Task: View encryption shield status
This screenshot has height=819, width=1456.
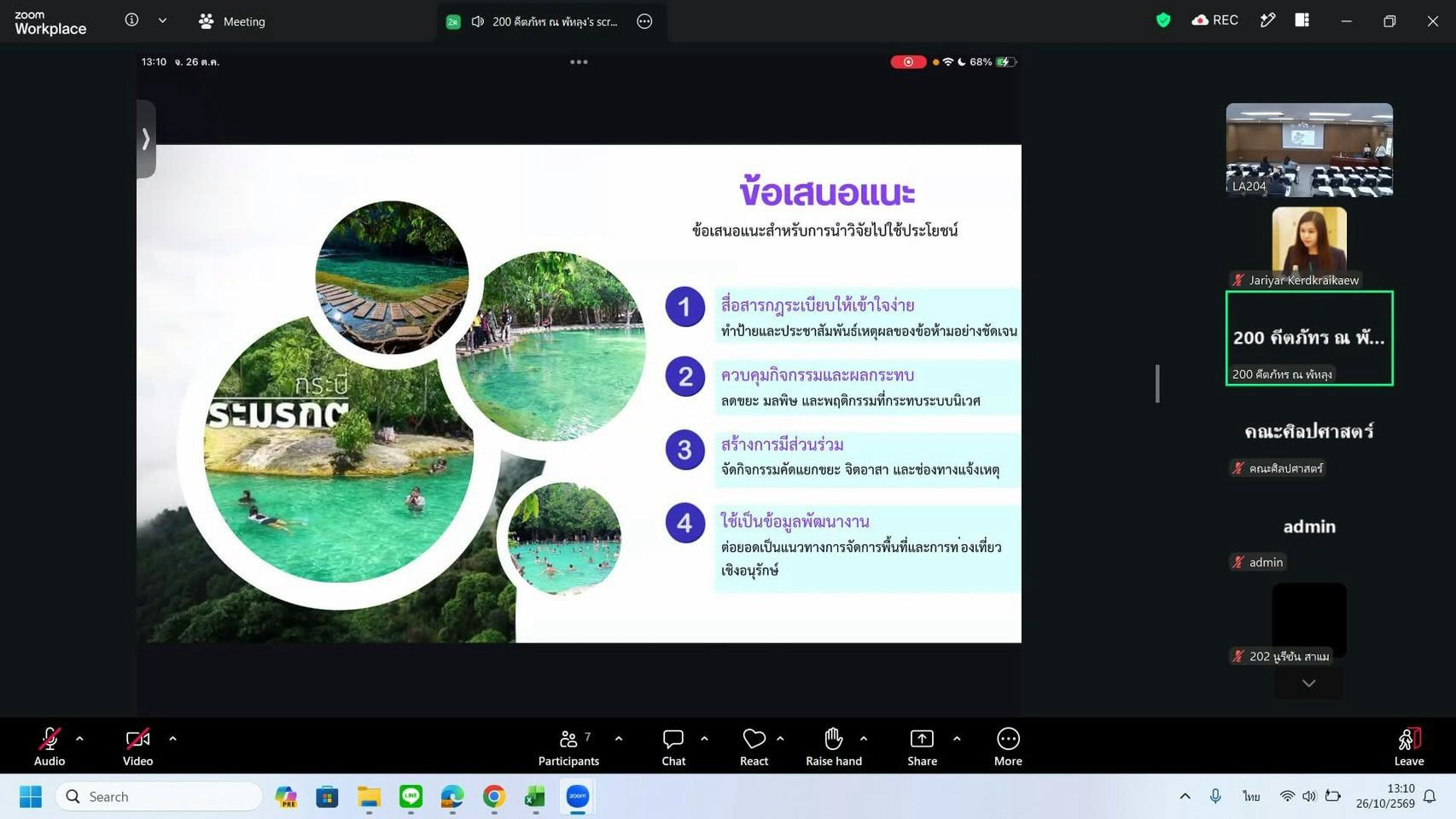Action: click(x=1162, y=20)
